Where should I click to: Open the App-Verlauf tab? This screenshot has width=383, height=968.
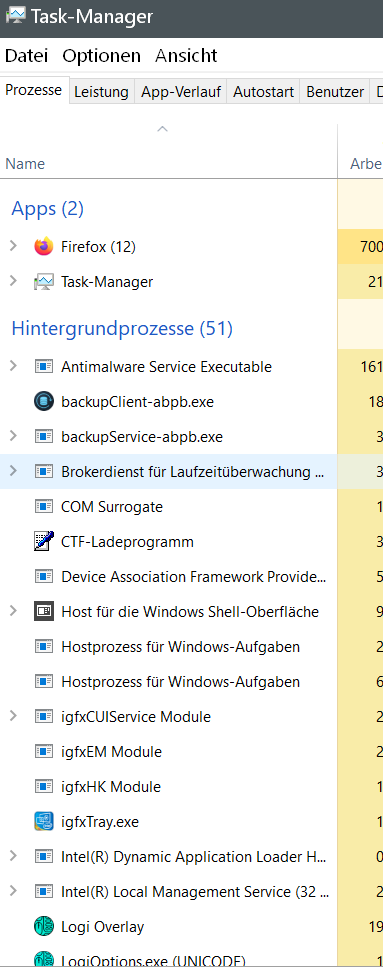(x=180, y=92)
